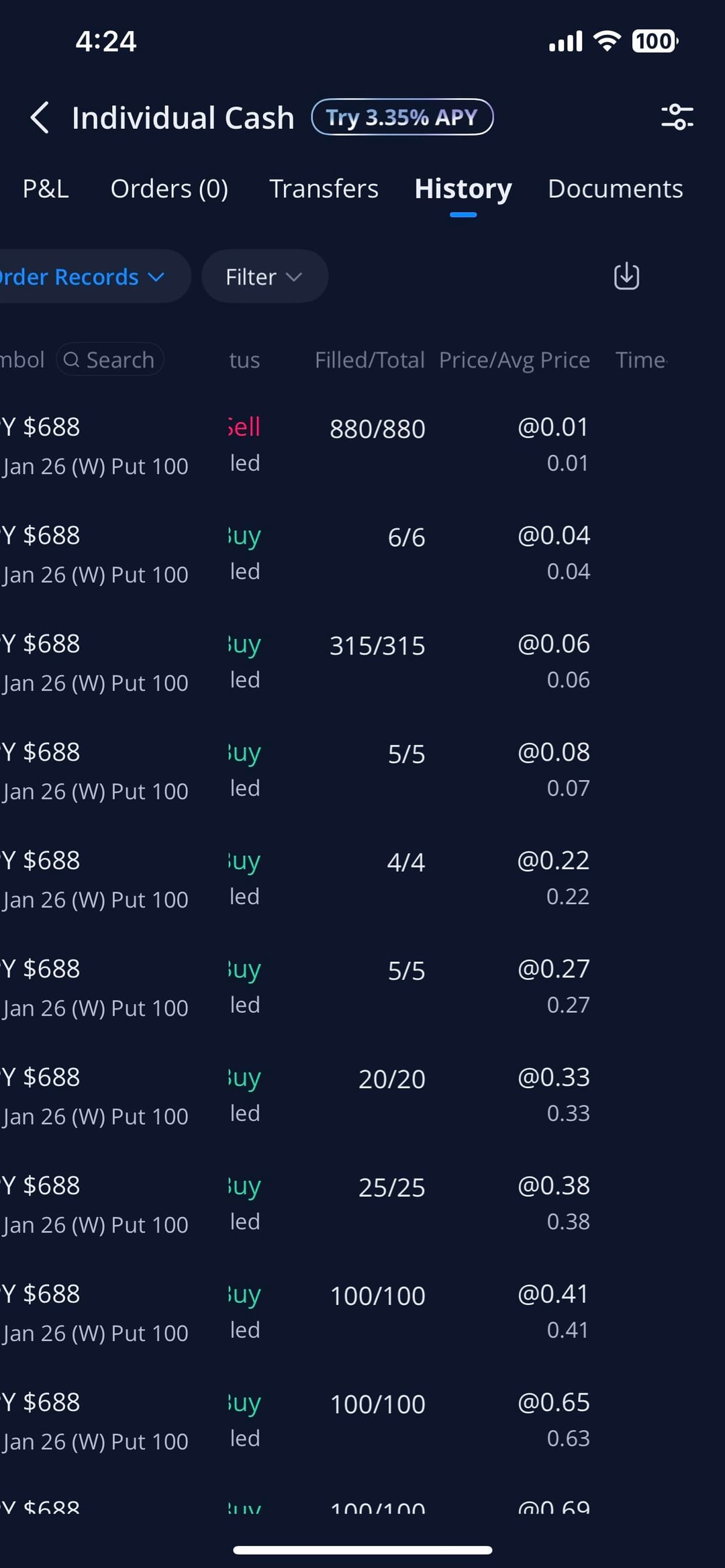Open the account settings sliders icon
The width and height of the screenshot is (725, 1568).
677,117
